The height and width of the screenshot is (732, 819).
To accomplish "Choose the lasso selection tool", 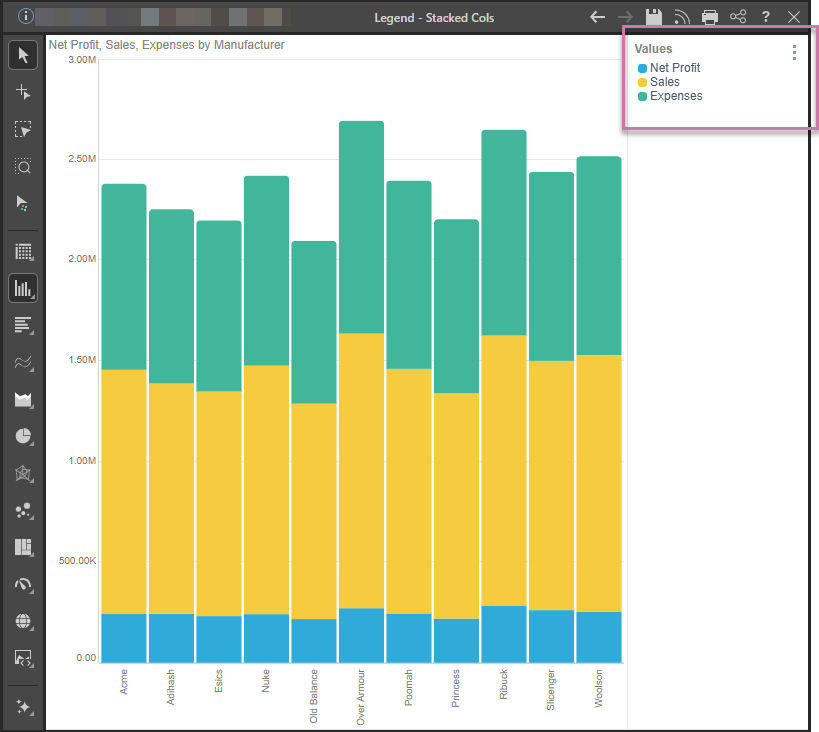I will click(x=23, y=129).
